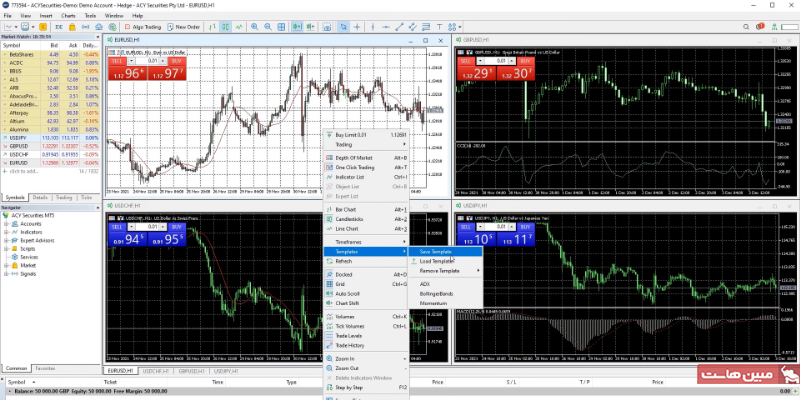Click the Zoom Out magnifier toolbar icon
The width and height of the screenshot is (800, 400).
(268, 27)
